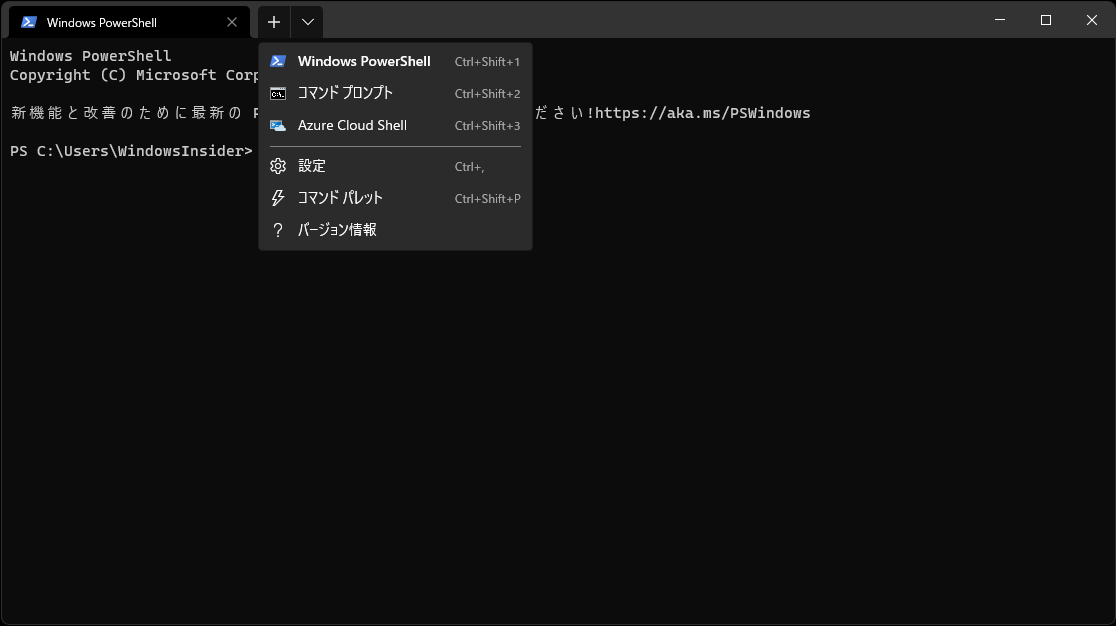The height and width of the screenshot is (626, 1116).
Task: Click the settings gear icon
Action: click(278, 166)
